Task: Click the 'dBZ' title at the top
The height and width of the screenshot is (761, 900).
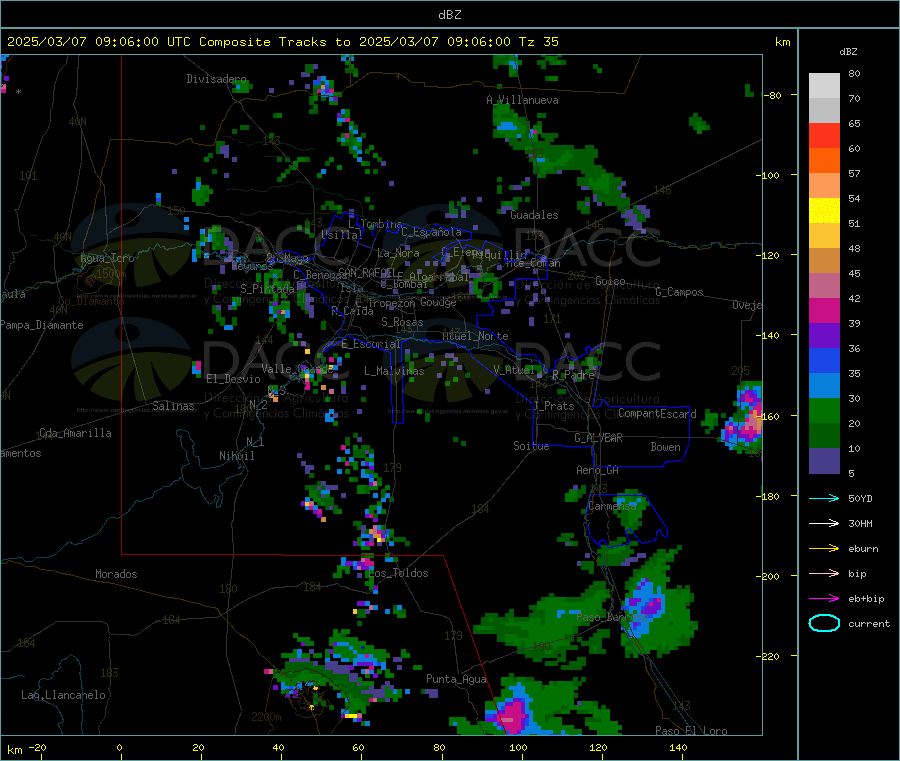Action: click(449, 15)
